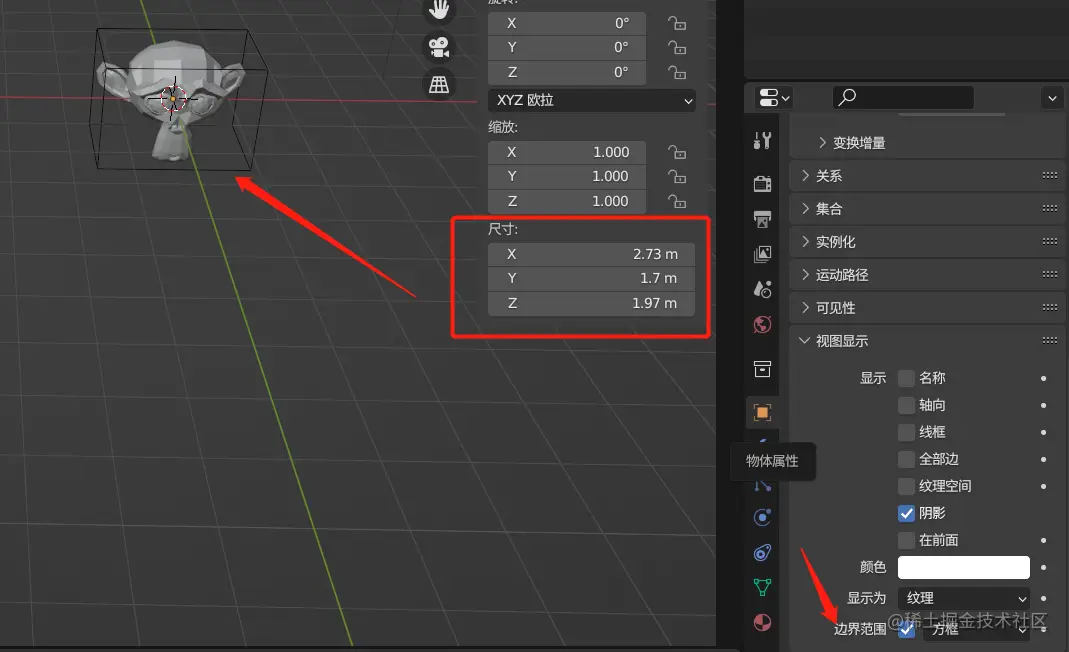Click the grip handle of 可见性 panel
Screen dimensions: 1069x652
(x=1050, y=308)
